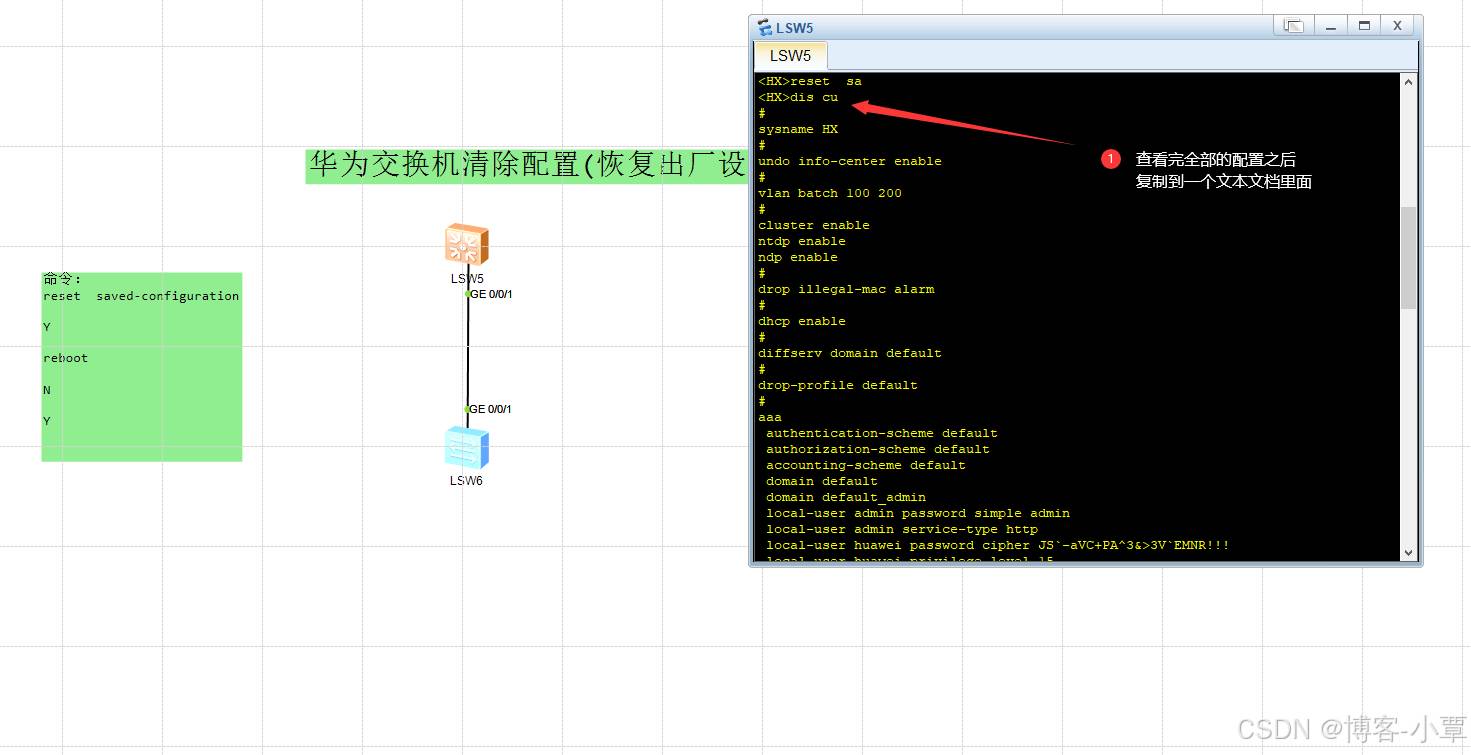Click the LSW5 device name label
The width and height of the screenshot is (1471, 755).
click(x=467, y=279)
